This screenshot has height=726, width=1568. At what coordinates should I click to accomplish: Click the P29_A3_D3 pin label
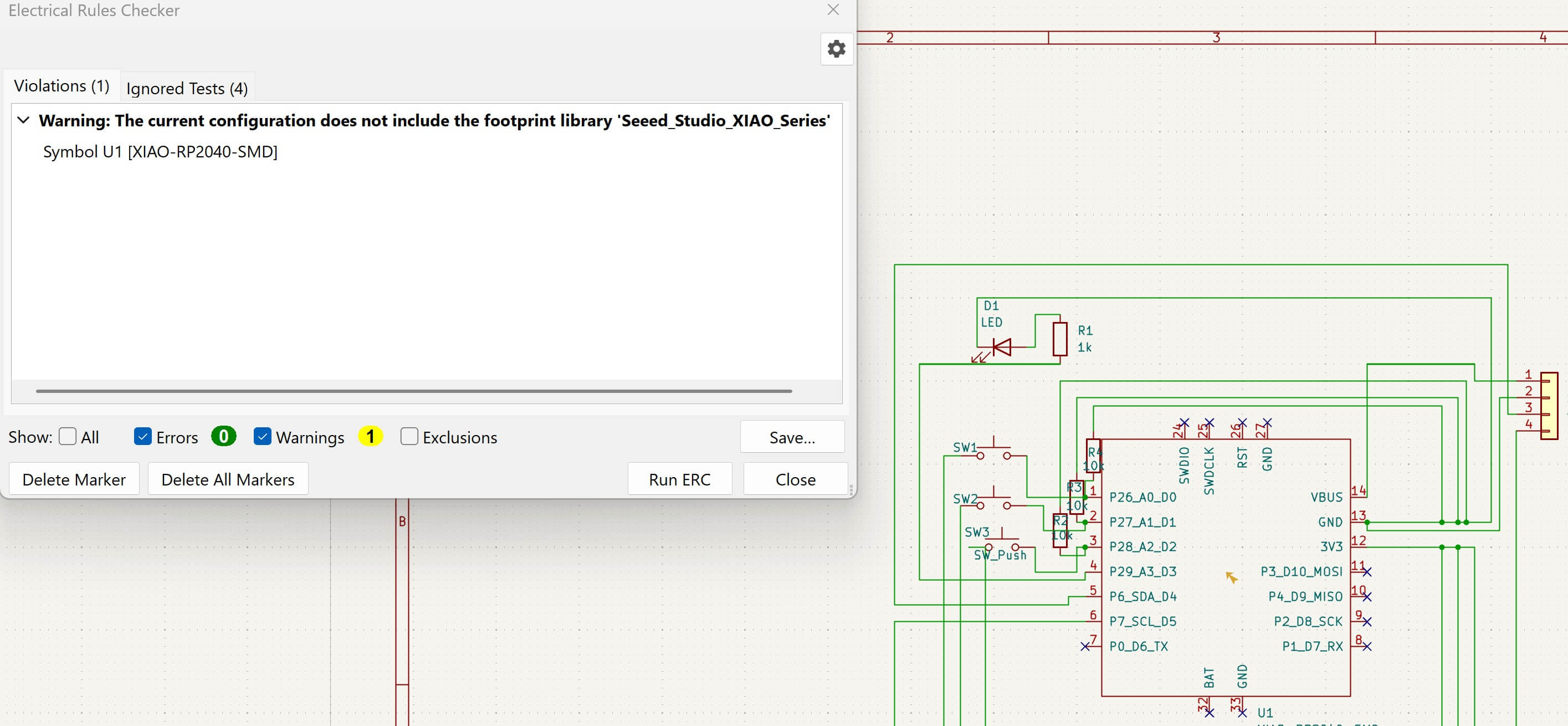point(1142,572)
